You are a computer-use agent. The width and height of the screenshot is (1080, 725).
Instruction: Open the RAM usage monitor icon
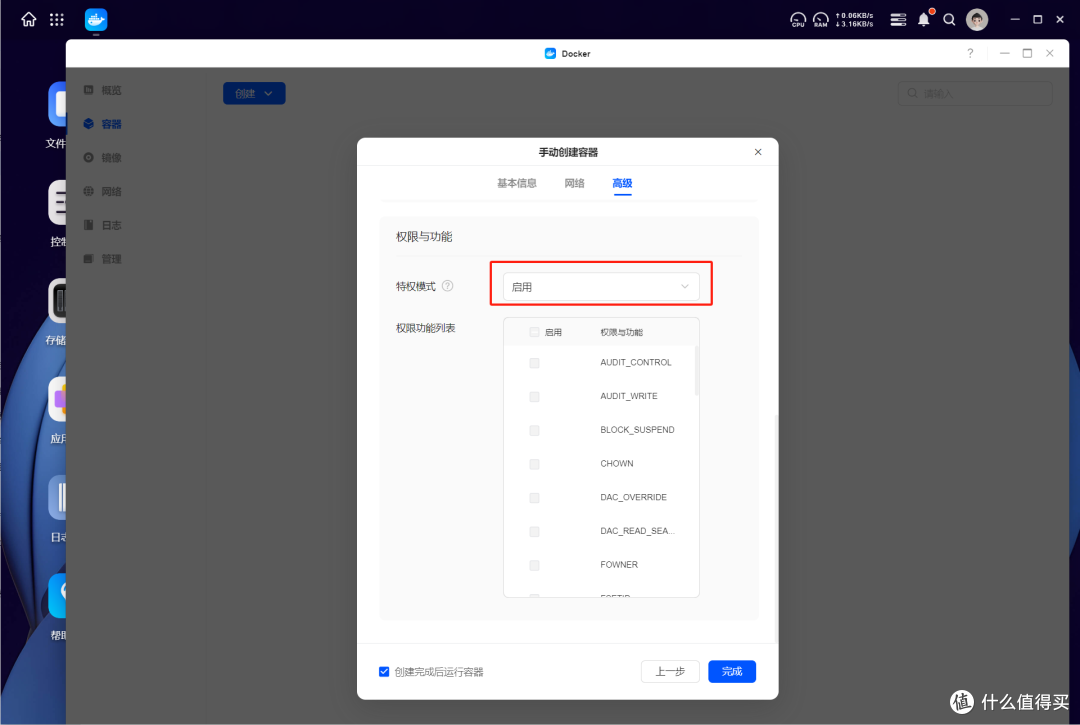(820, 19)
